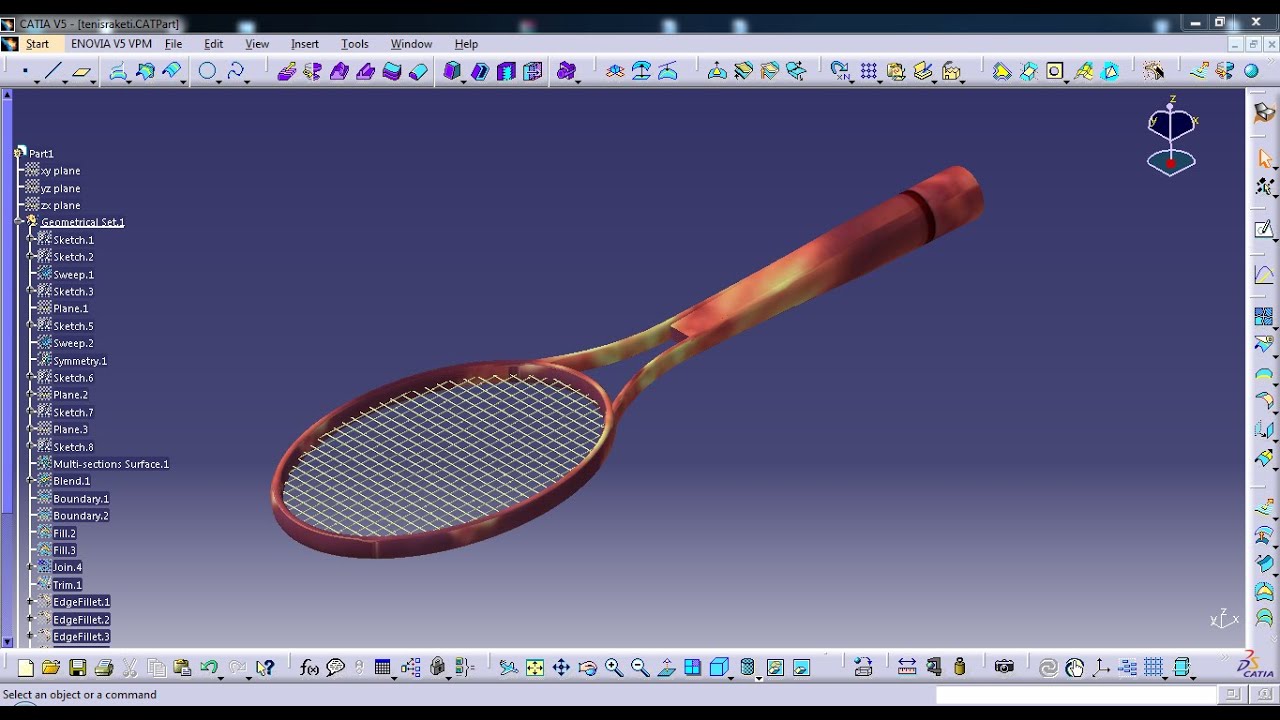Click the command input field in the status bar
The height and width of the screenshot is (720, 1280).
click(1075, 694)
